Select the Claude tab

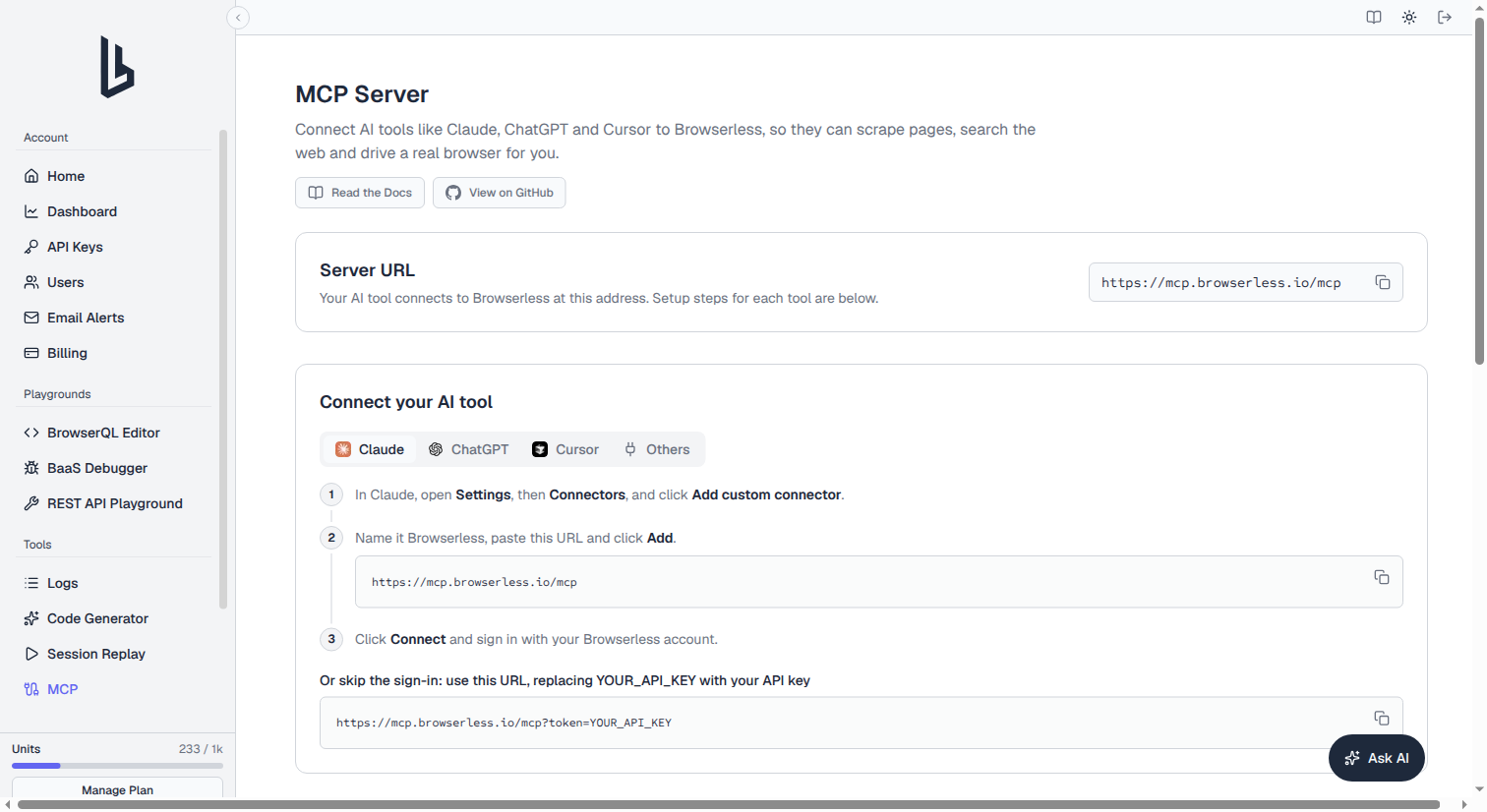370,449
